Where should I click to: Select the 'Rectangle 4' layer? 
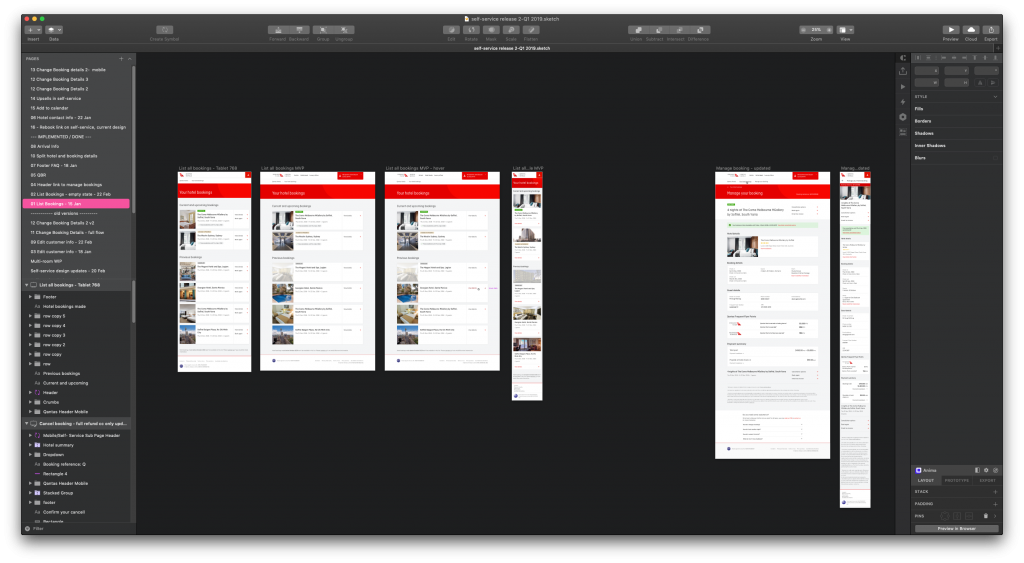(55, 474)
